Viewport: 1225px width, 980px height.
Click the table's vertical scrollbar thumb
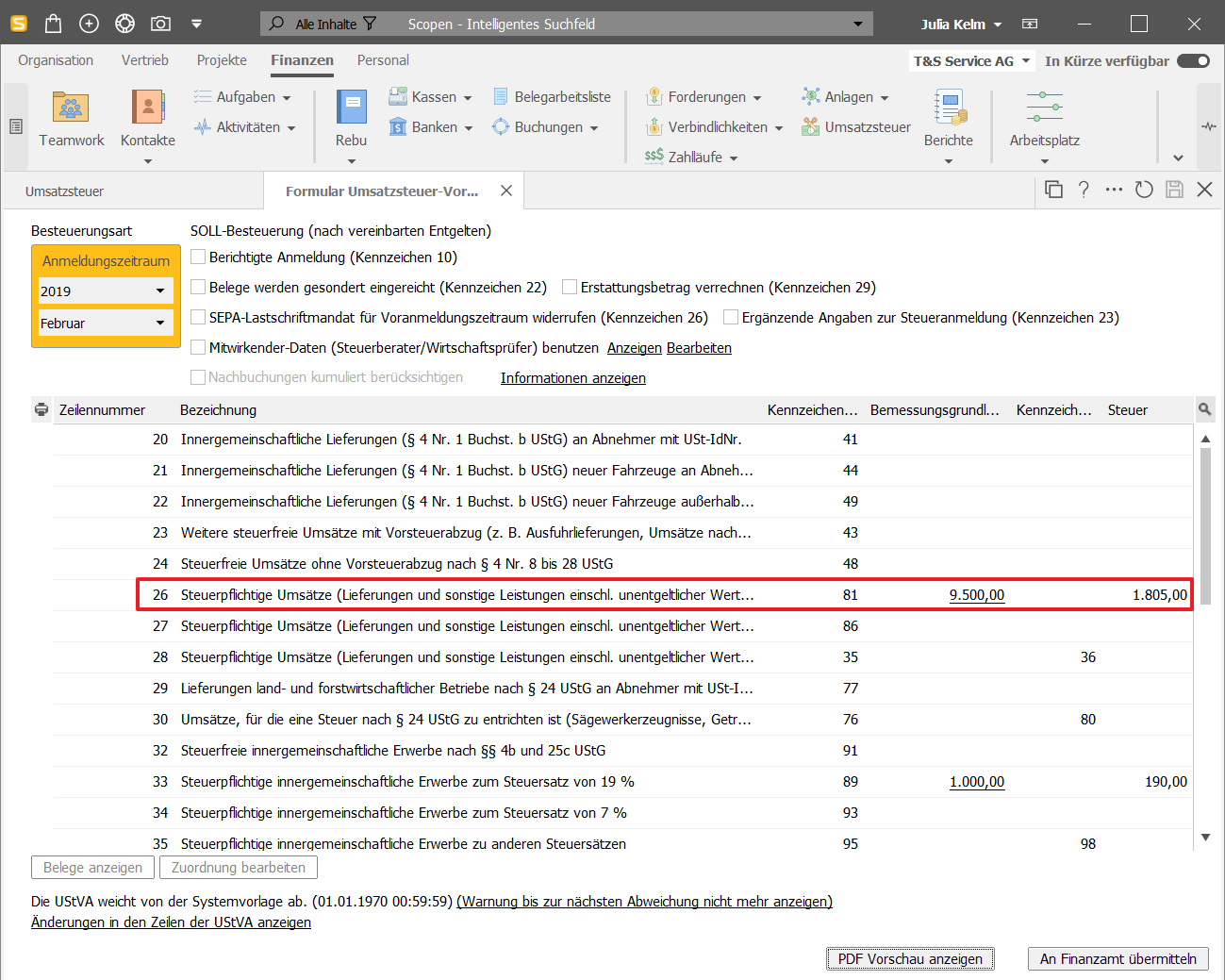tap(1205, 524)
